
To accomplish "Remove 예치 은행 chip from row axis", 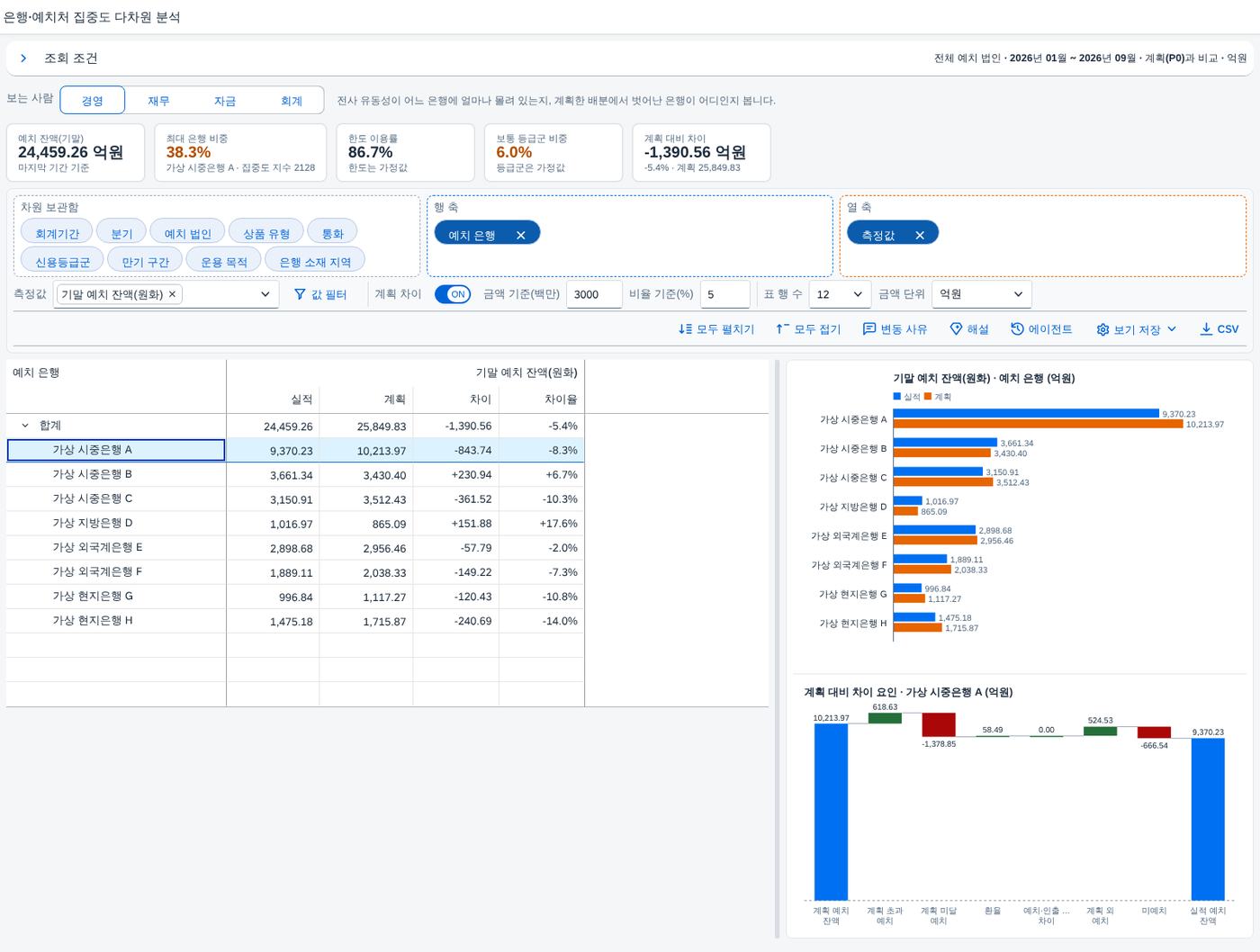I will point(520,236).
